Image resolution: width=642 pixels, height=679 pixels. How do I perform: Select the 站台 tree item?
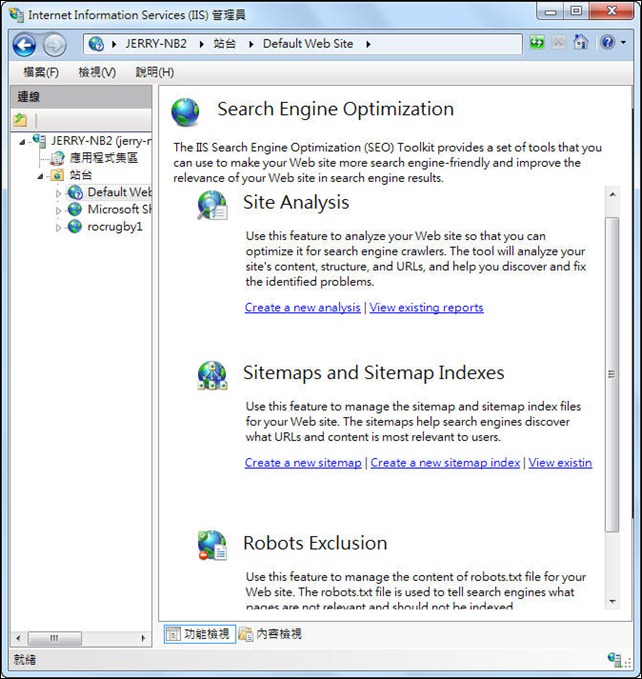[x=81, y=175]
